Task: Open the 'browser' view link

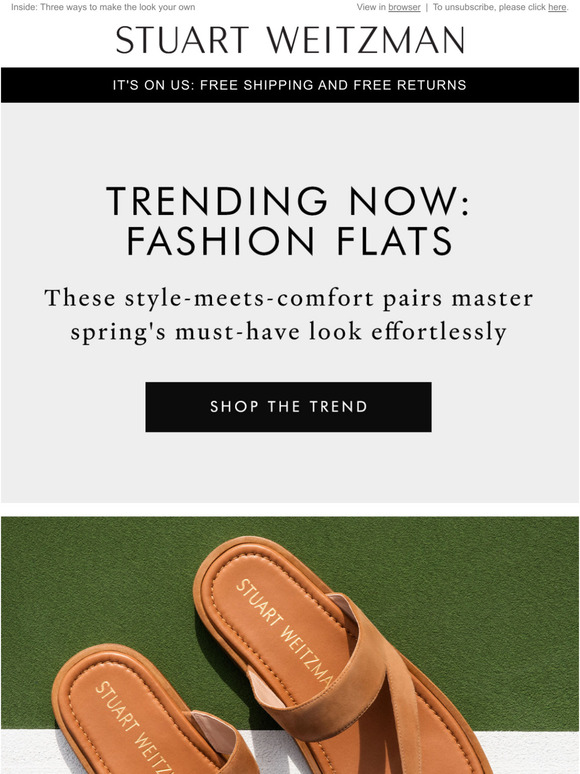Action: click(x=404, y=7)
